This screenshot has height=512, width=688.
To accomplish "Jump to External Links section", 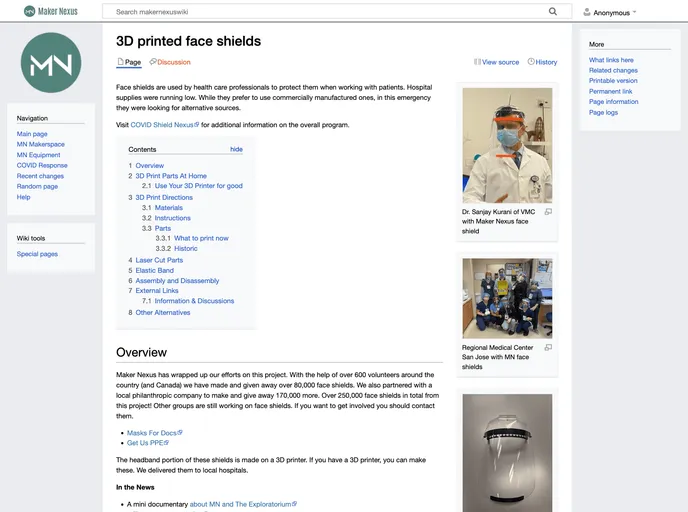I will pos(157,290).
